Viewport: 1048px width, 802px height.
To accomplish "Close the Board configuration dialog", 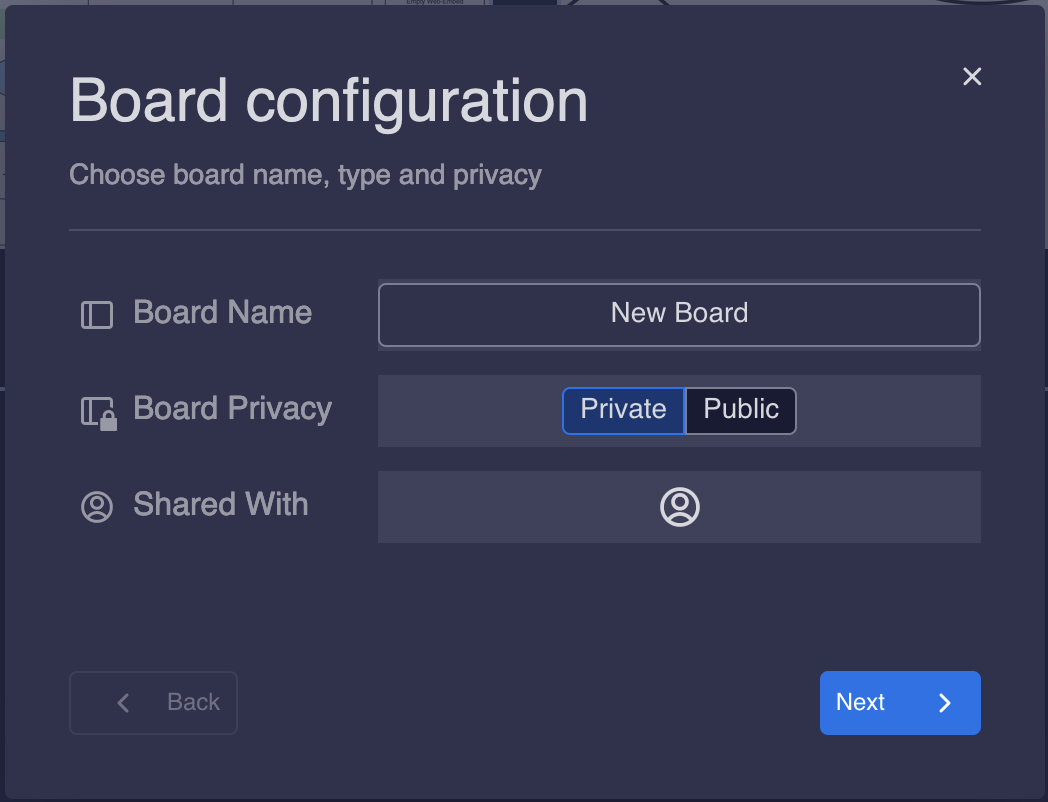I will click(x=972, y=77).
